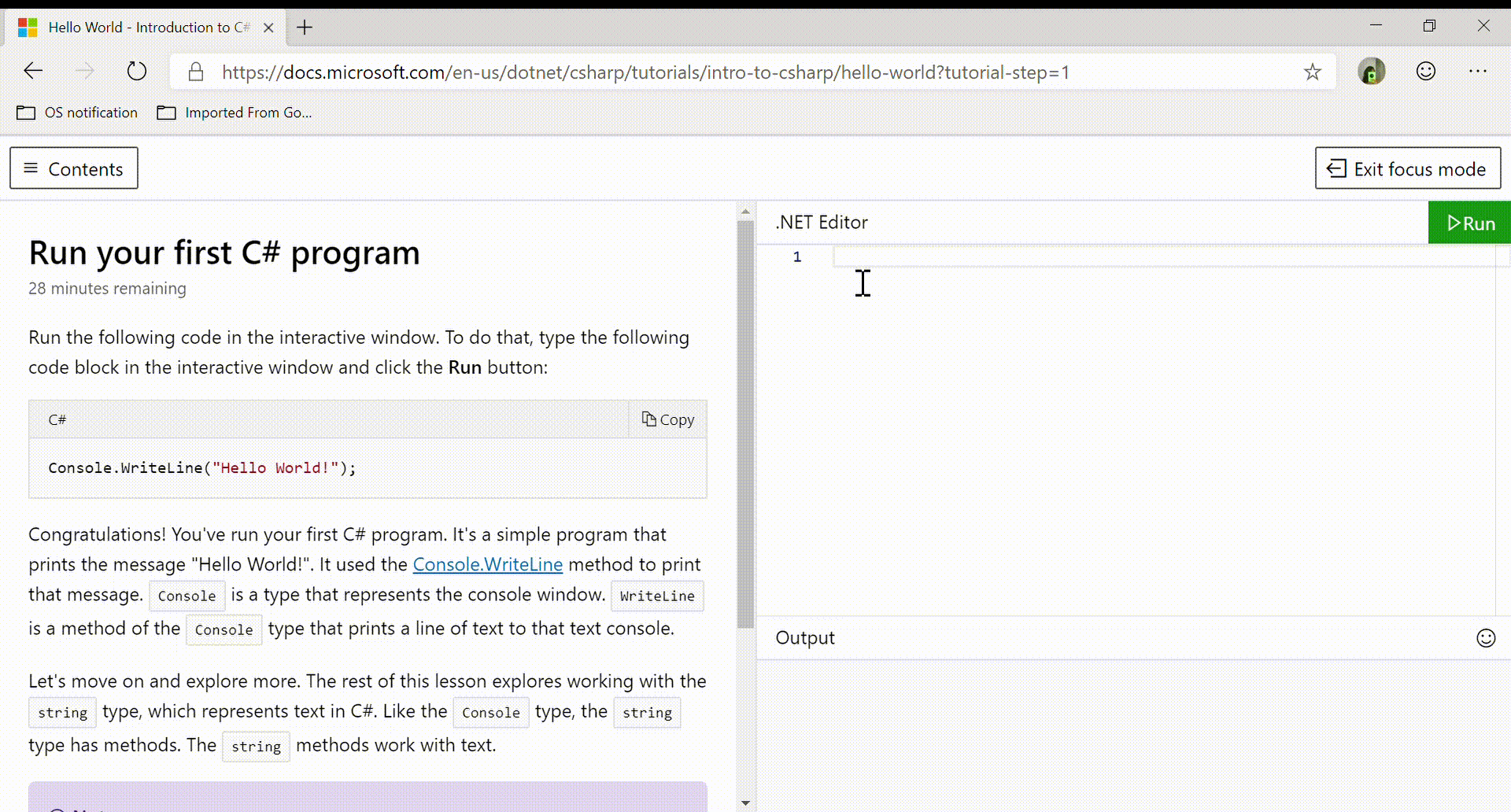Screen dimensions: 1511x812
Task: Click the article vertical scrollbar thumb
Action: click(x=745, y=425)
